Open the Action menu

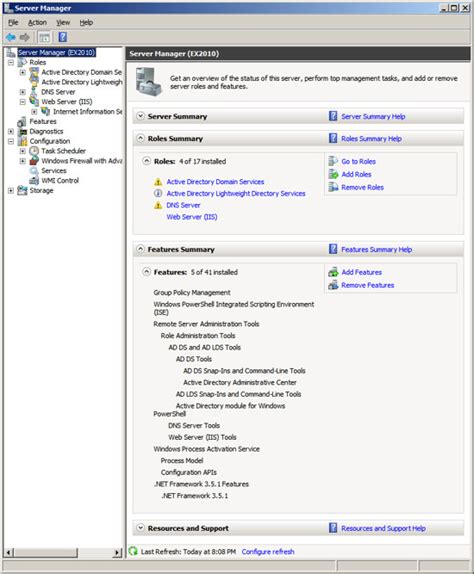37,22
